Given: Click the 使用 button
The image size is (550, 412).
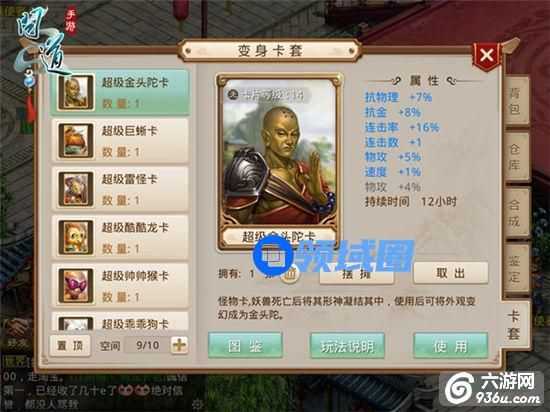Looking at the screenshot, I should [x=451, y=346].
